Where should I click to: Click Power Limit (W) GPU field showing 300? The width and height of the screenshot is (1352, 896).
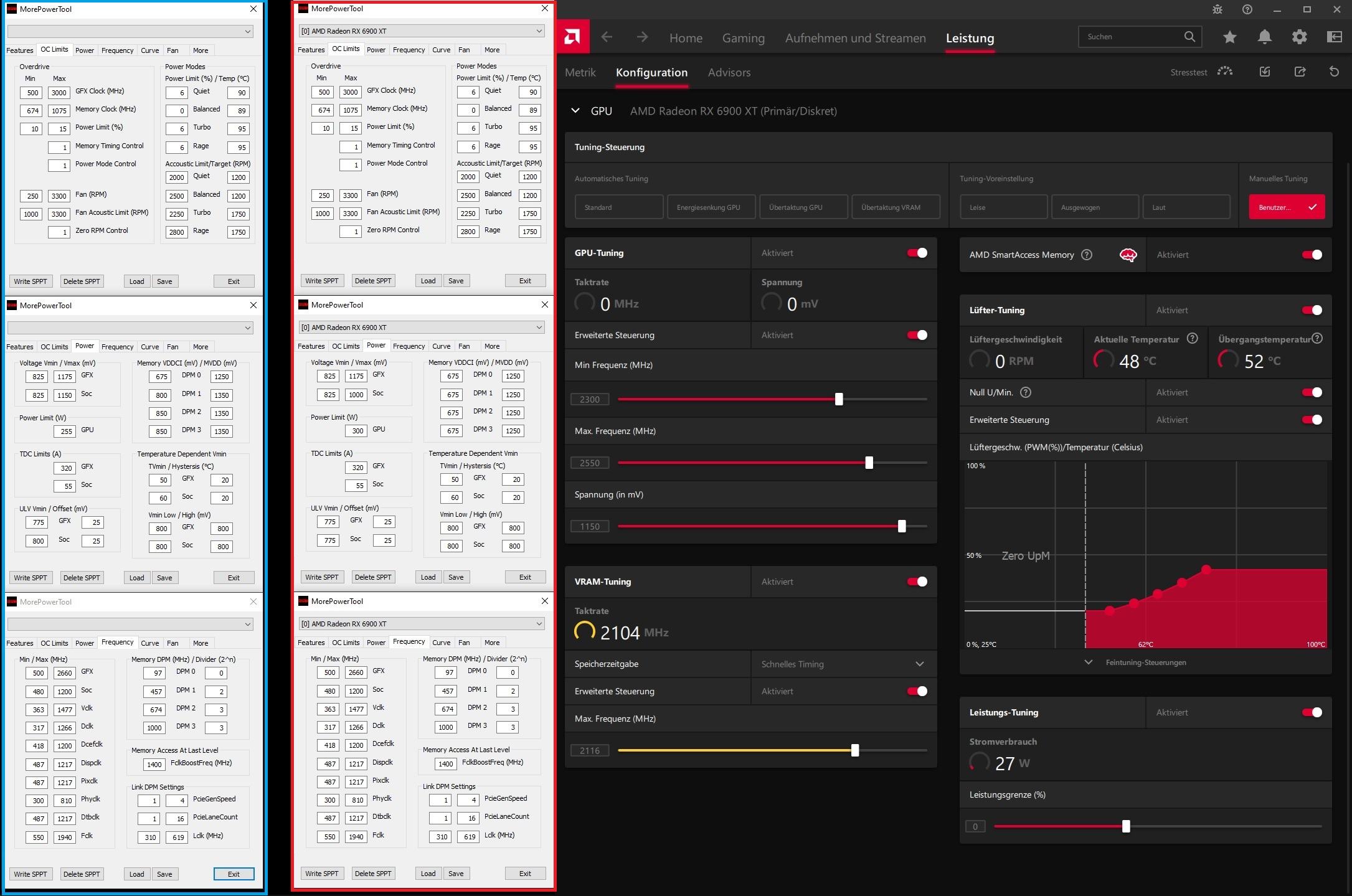pyautogui.click(x=356, y=431)
